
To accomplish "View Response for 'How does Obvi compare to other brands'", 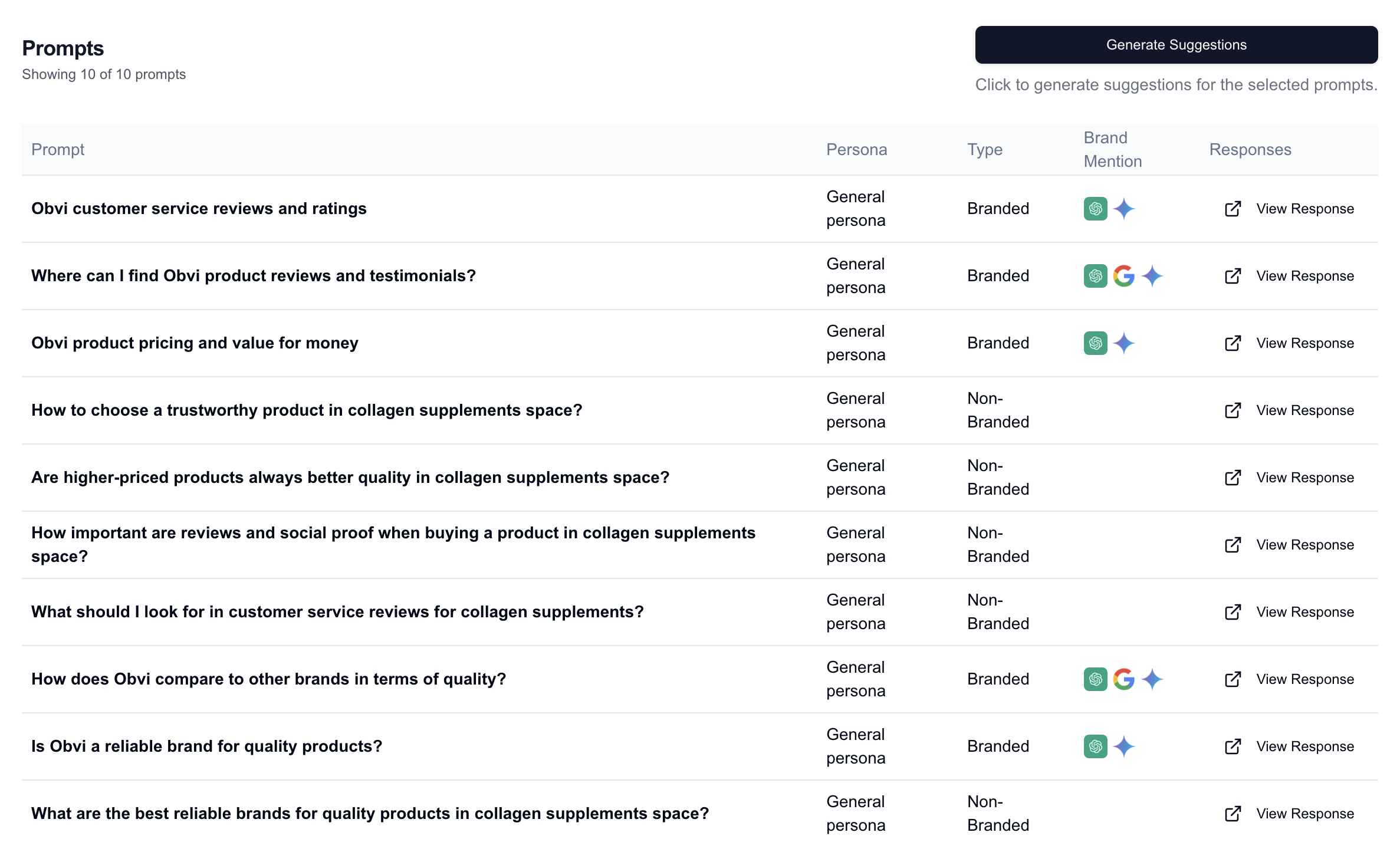I will click(1305, 679).
